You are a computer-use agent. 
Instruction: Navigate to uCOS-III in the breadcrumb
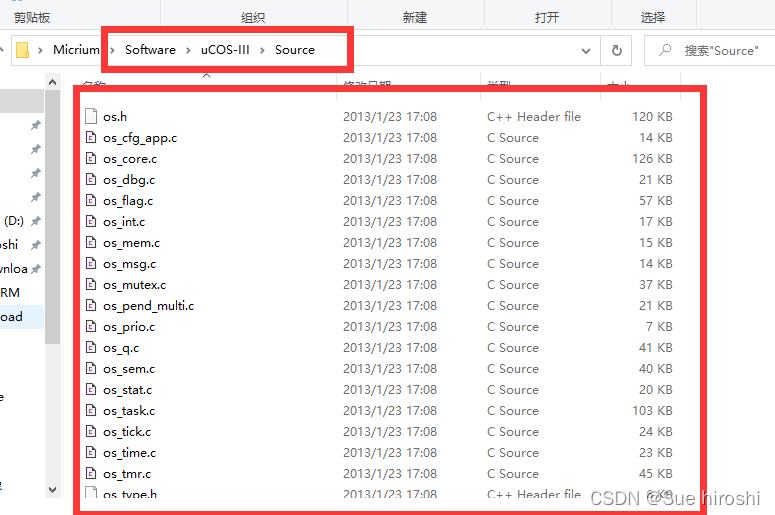pos(225,50)
